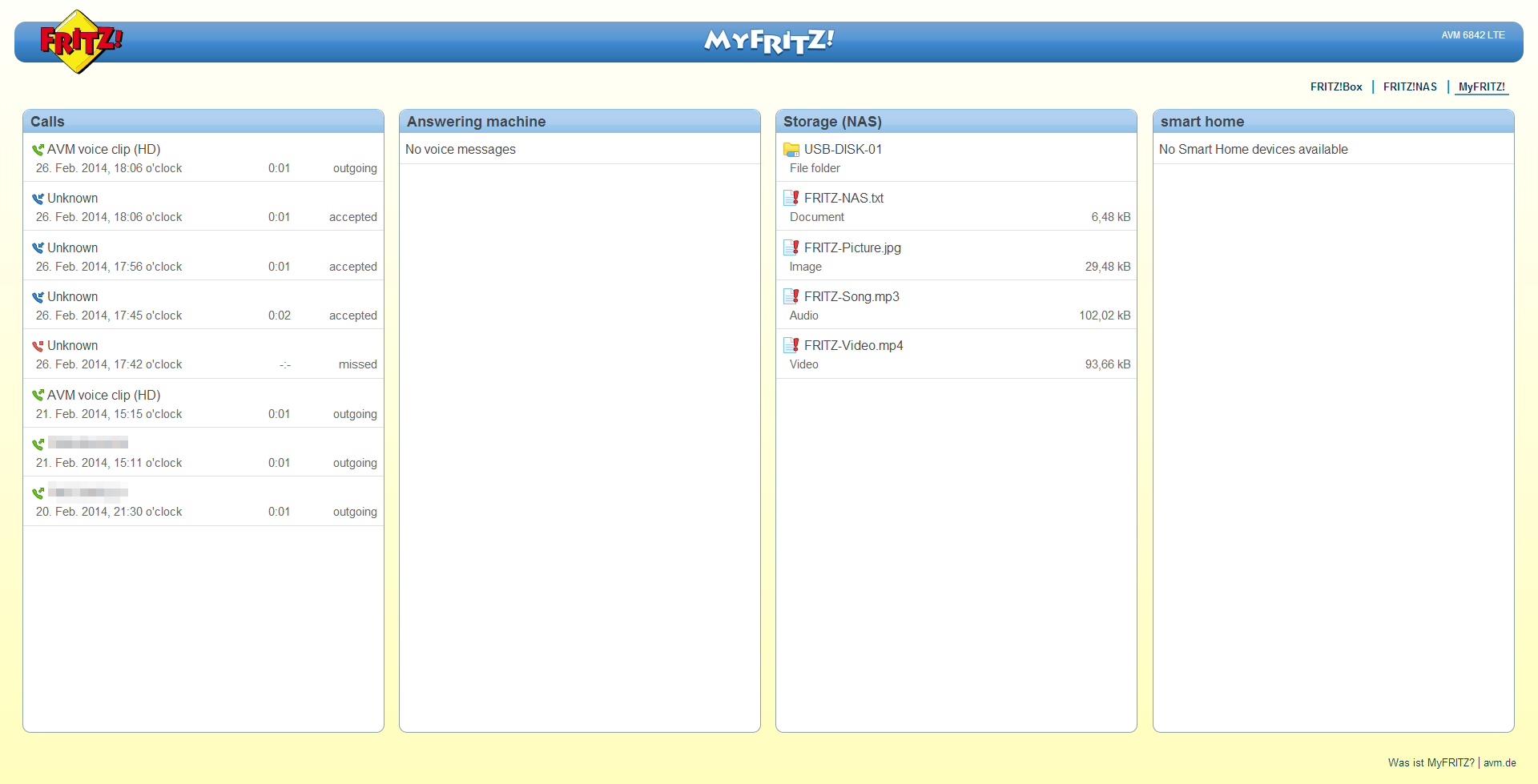Open the FRITZ-Picture.jpg image
The width and height of the screenshot is (1538, 784).
pyautogui.click(x=852, y=247)
